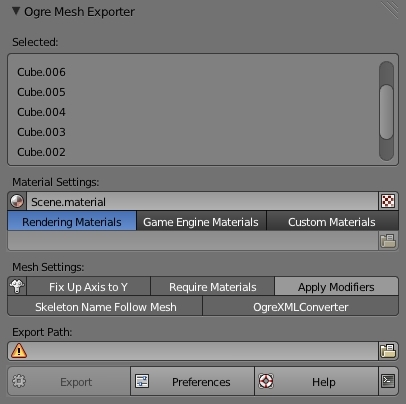Toggle Skeleton Name Follow Mesh
This screenshot has height=404, width=406.
pos(105,307)
